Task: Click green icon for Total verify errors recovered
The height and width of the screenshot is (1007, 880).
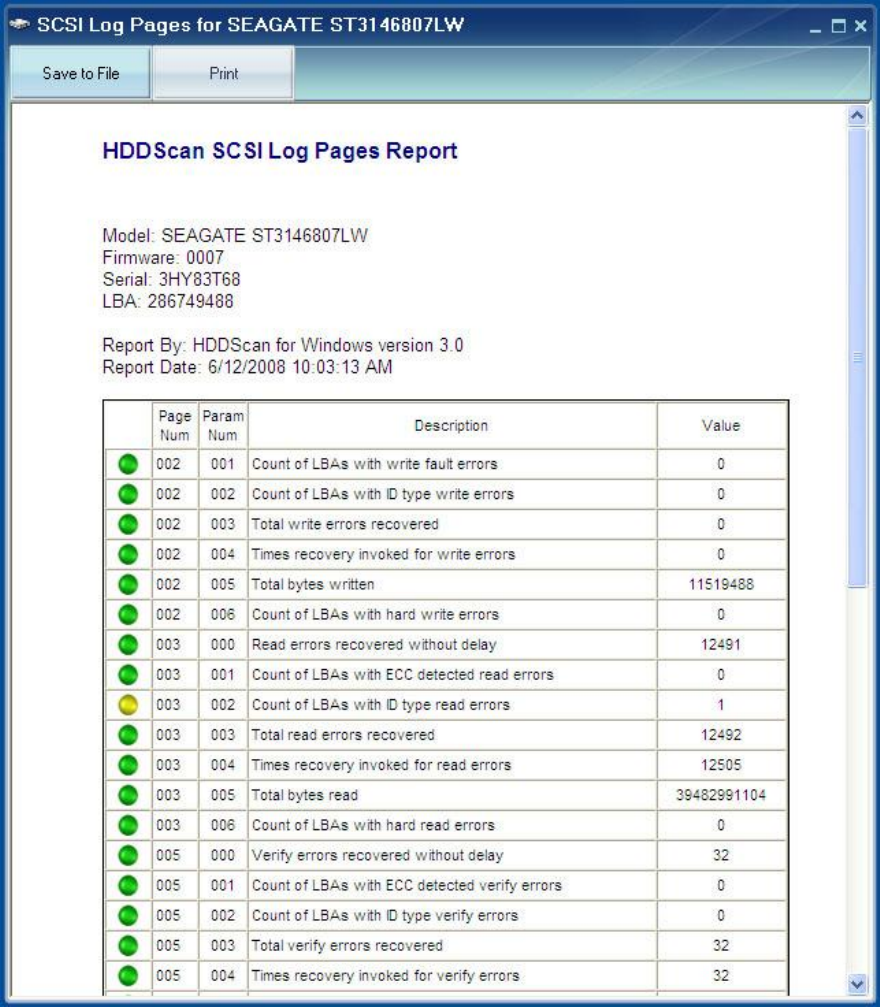Action: point(128,945)
